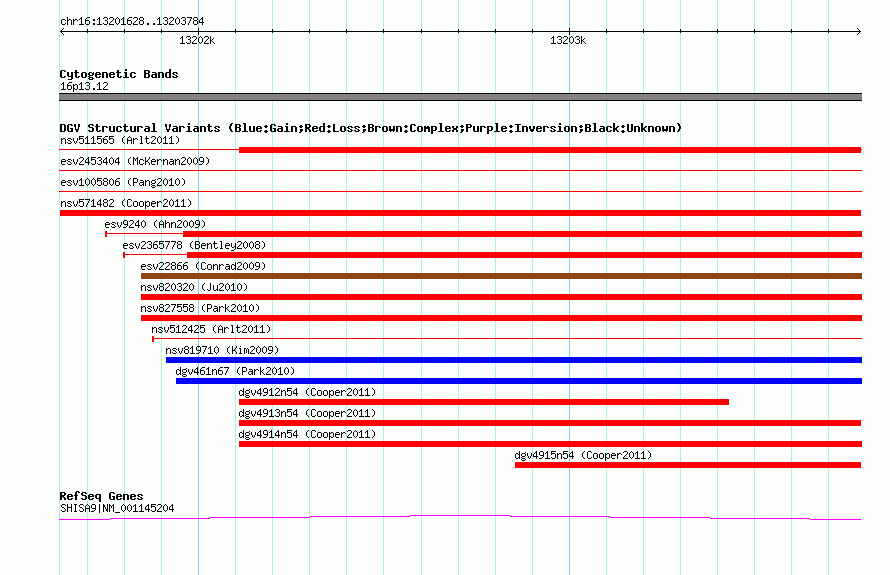Viewport: 890px width, 575px height.
Task: Click the dgv461n67 (Park2010) label
Action: point(235,371)
